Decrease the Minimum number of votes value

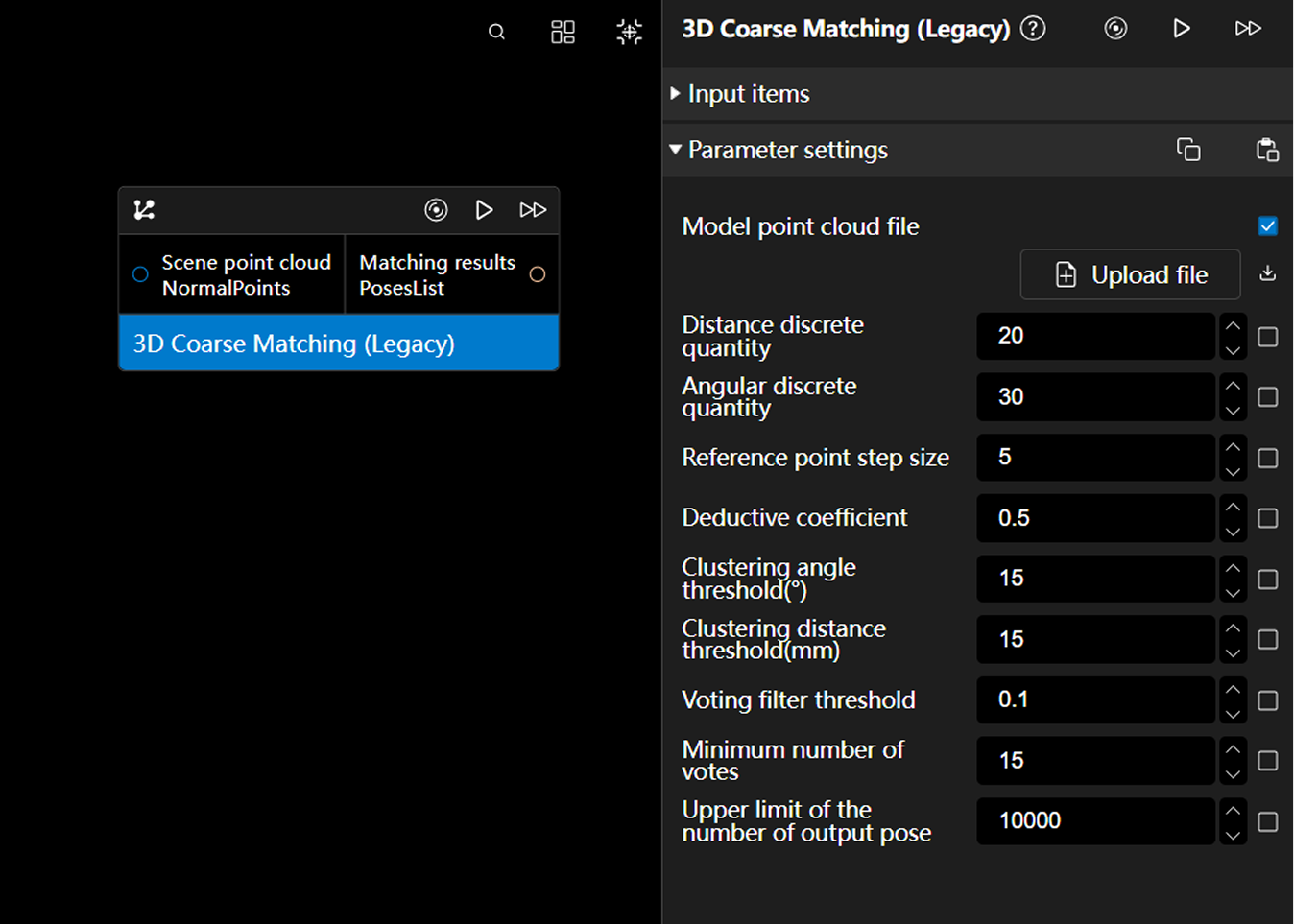click(x=1233, y=773)
